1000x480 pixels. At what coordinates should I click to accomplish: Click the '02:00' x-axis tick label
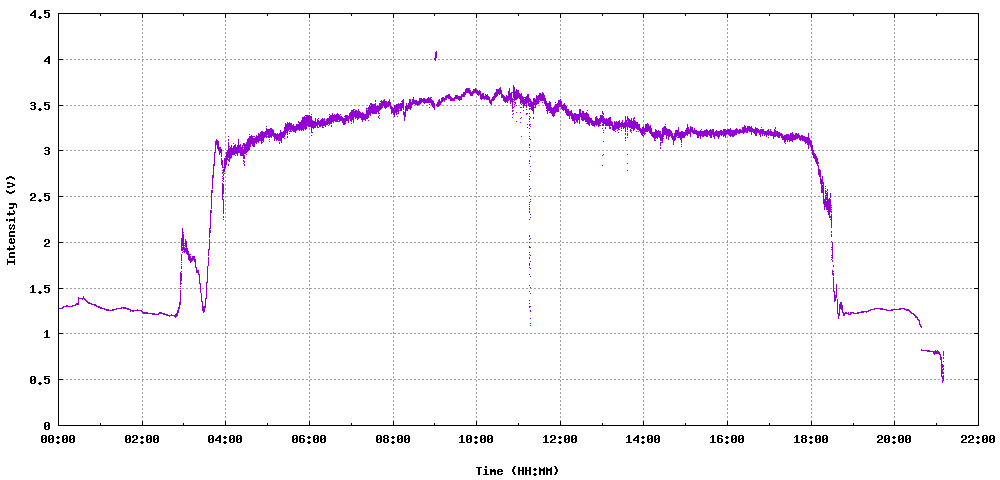(x=142, y=439)
